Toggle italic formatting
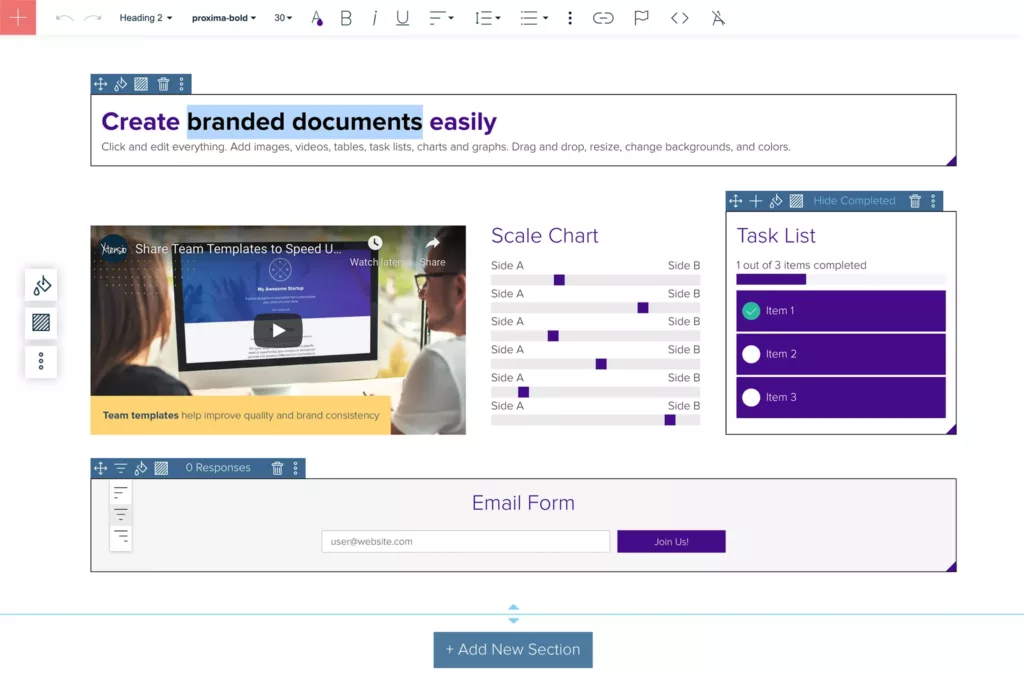 pyautogui.click(x=374, y=17)
